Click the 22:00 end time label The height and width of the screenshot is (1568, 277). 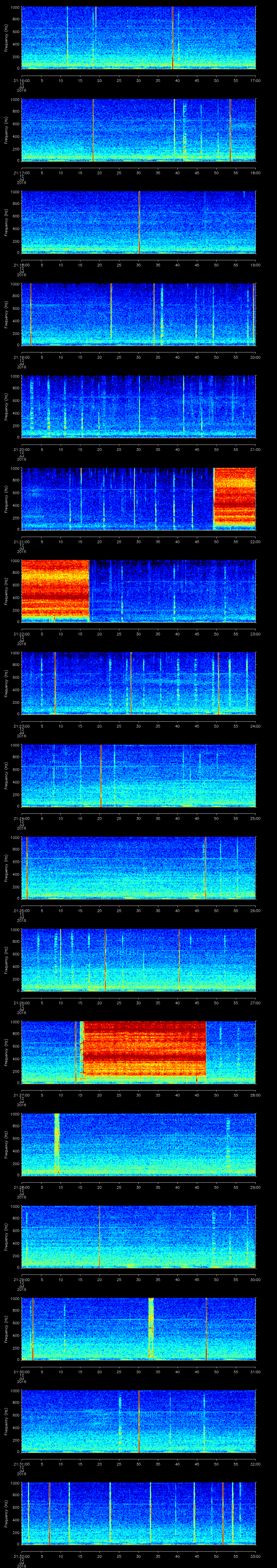point(256,542)
